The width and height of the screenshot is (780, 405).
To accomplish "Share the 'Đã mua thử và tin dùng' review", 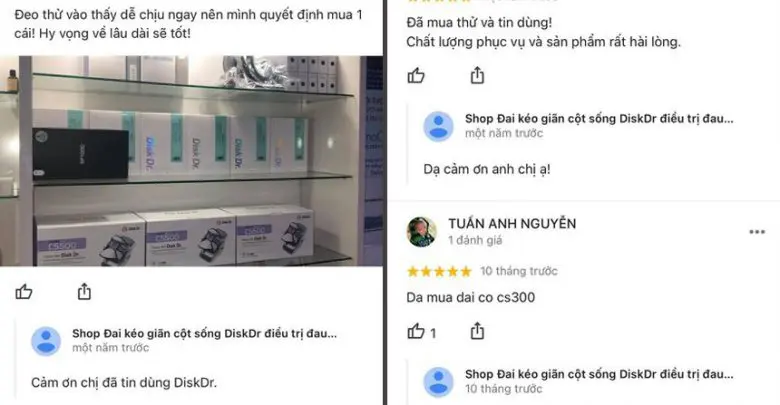I will tap(477, 75).
